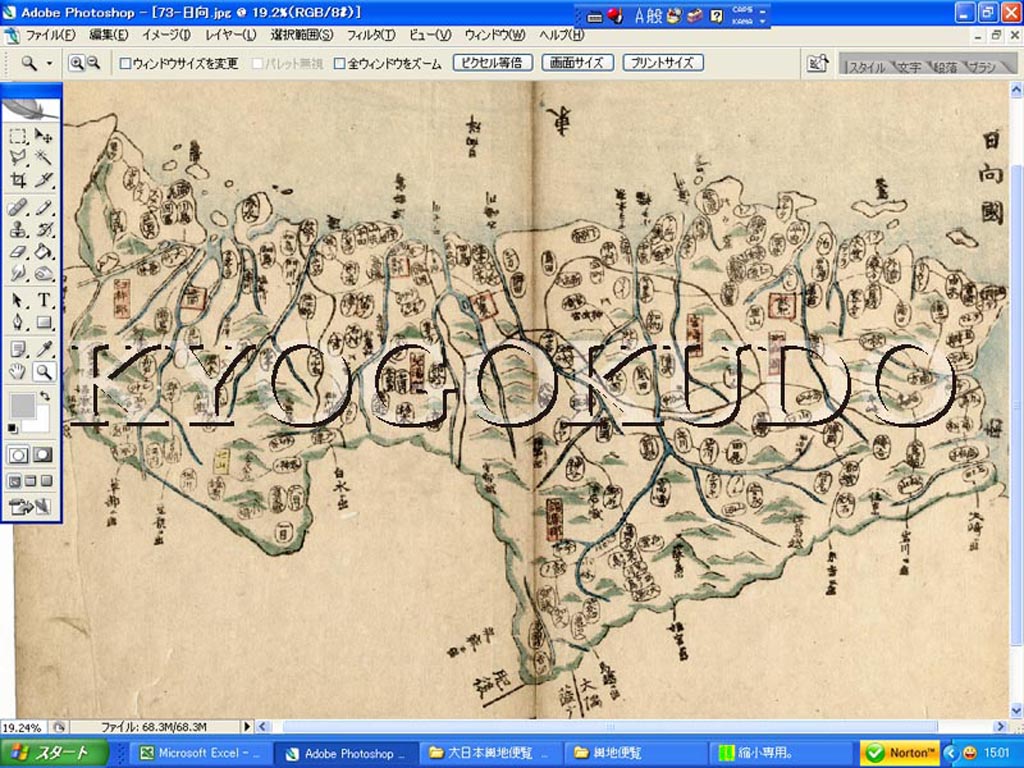Switch to Full Screen mode
The width and height of the screenshot is (1024, 768).
pos(46,482)
